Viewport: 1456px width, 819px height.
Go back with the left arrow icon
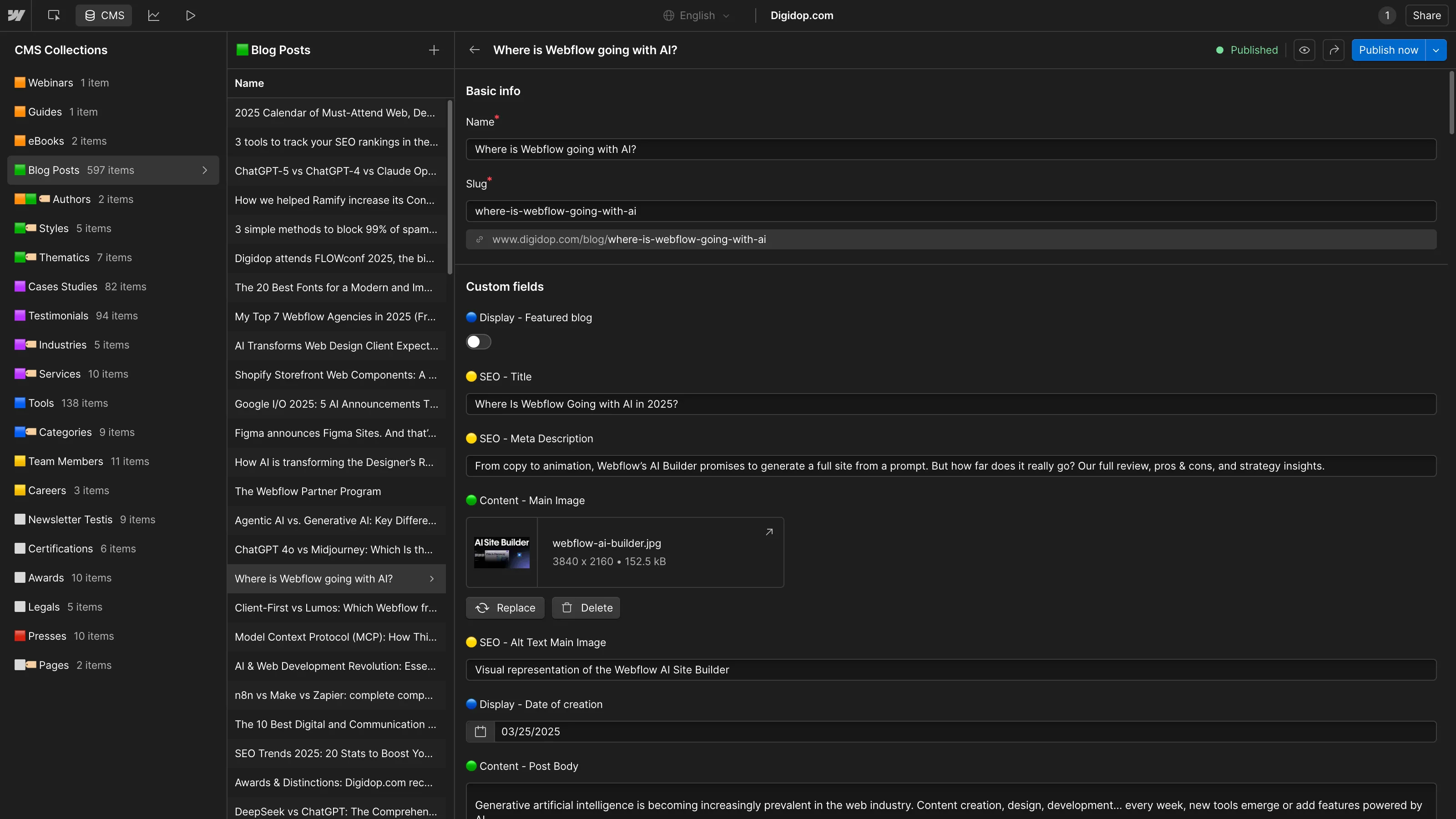[x=474, y=50]
